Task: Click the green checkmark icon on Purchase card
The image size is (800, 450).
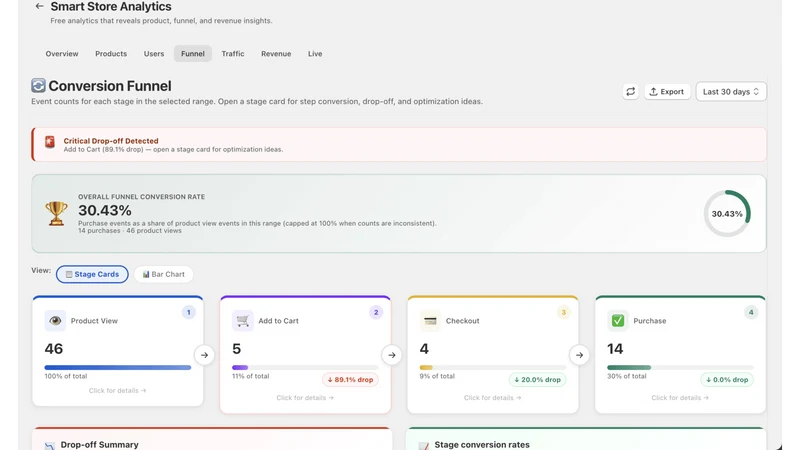Action: point(617,320)
